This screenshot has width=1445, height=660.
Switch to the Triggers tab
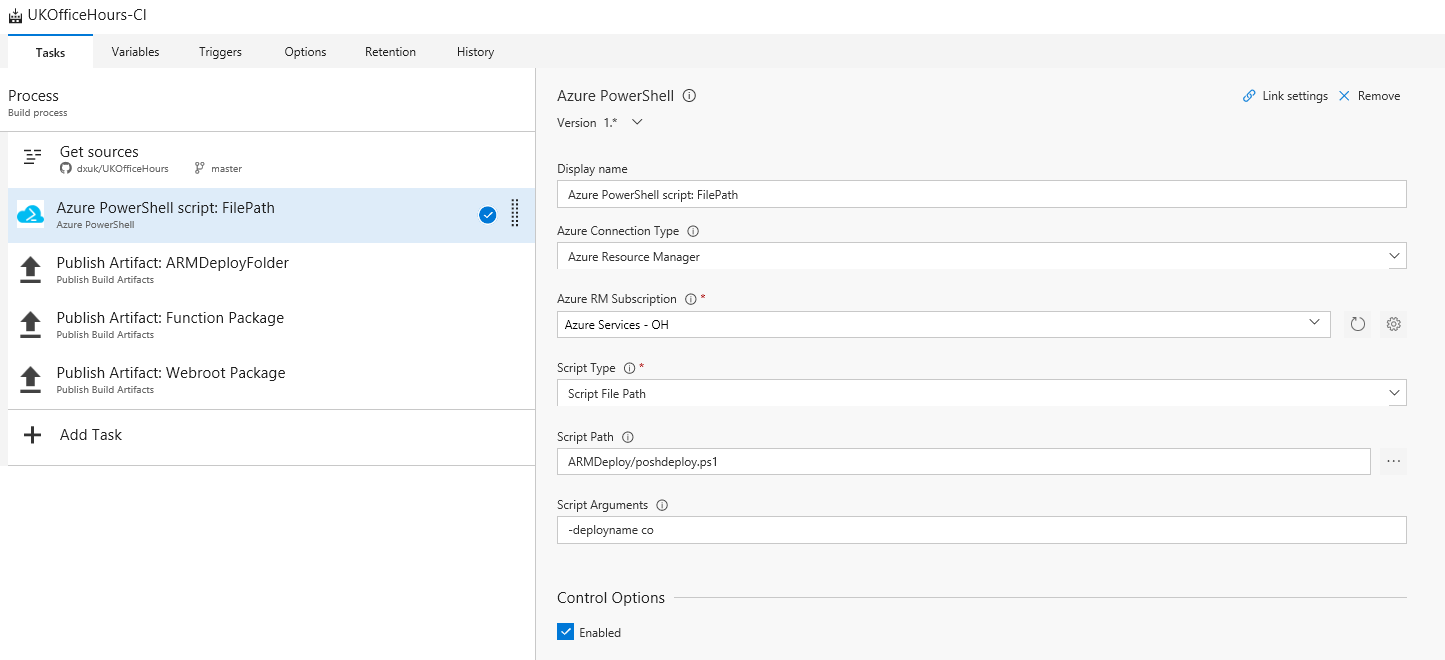coord(220,52)
